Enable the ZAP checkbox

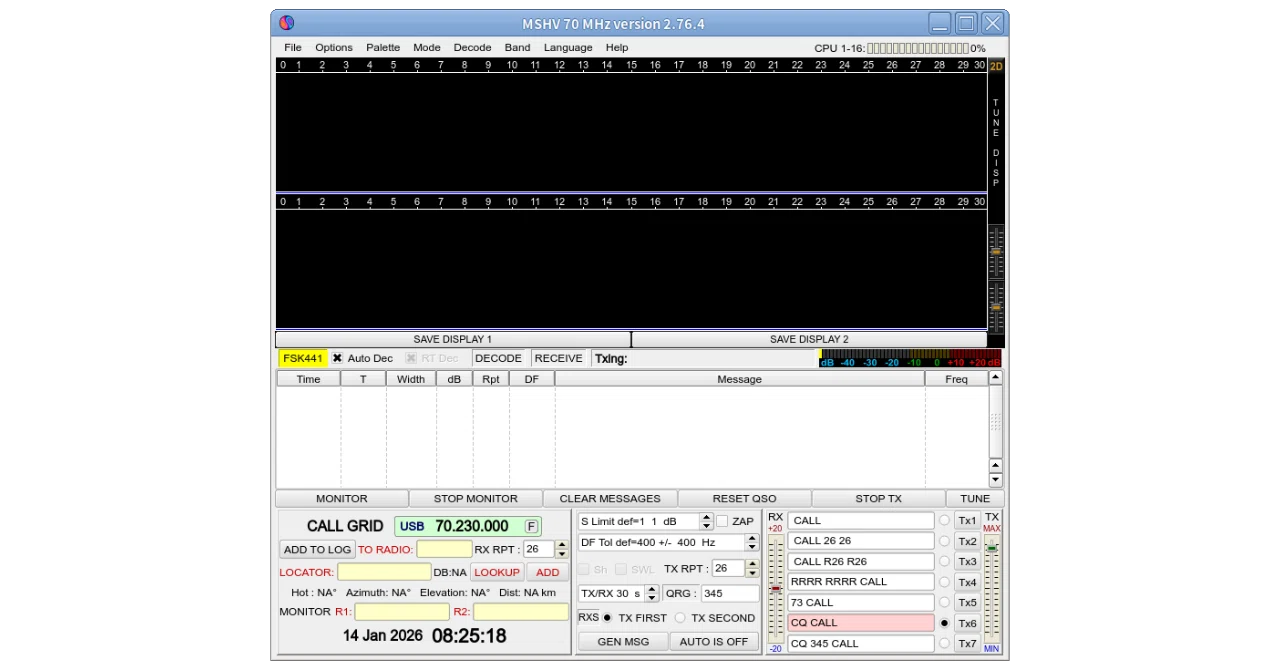point(722,521)
